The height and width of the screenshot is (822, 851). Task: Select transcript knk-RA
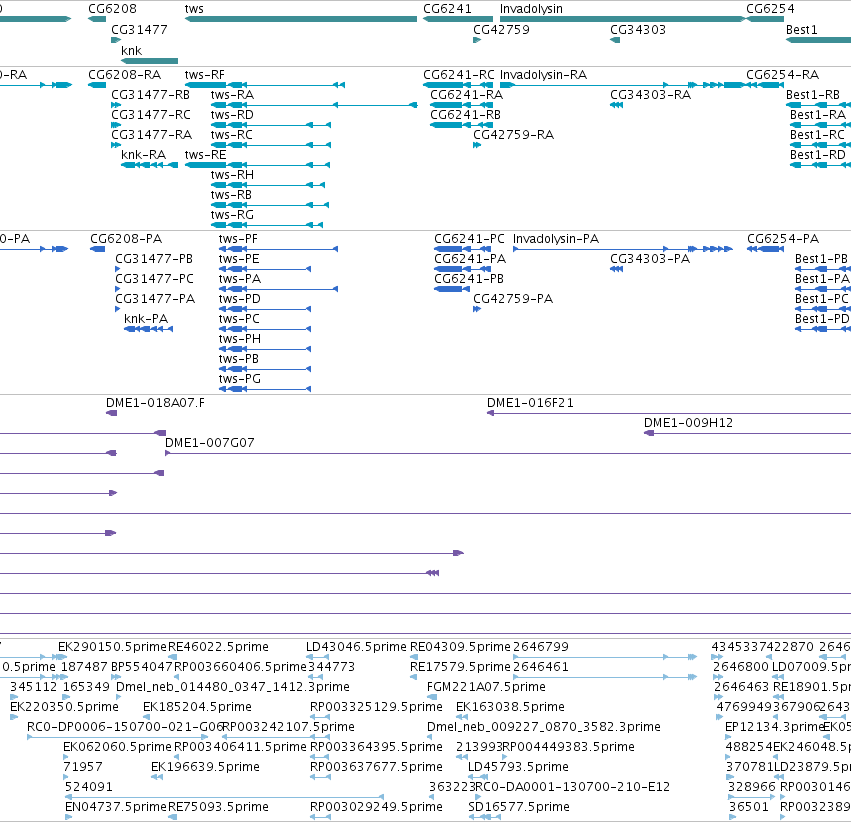(x=149, y=165)
